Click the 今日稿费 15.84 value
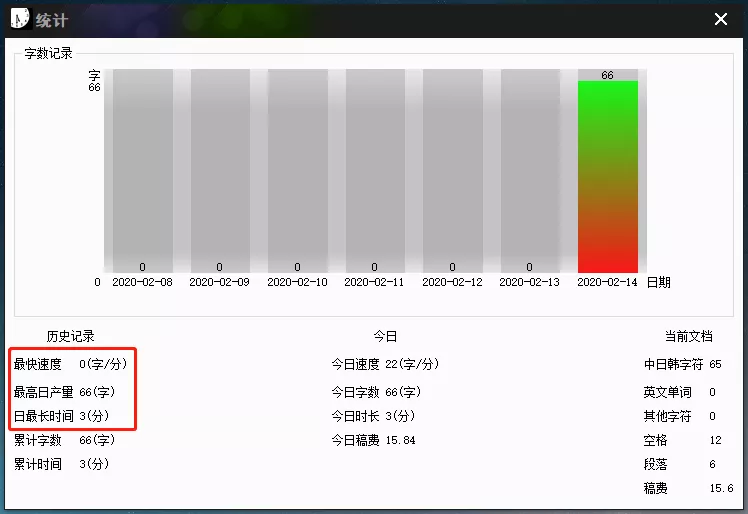This screenshot has width=748, height=514. [400, 440]
